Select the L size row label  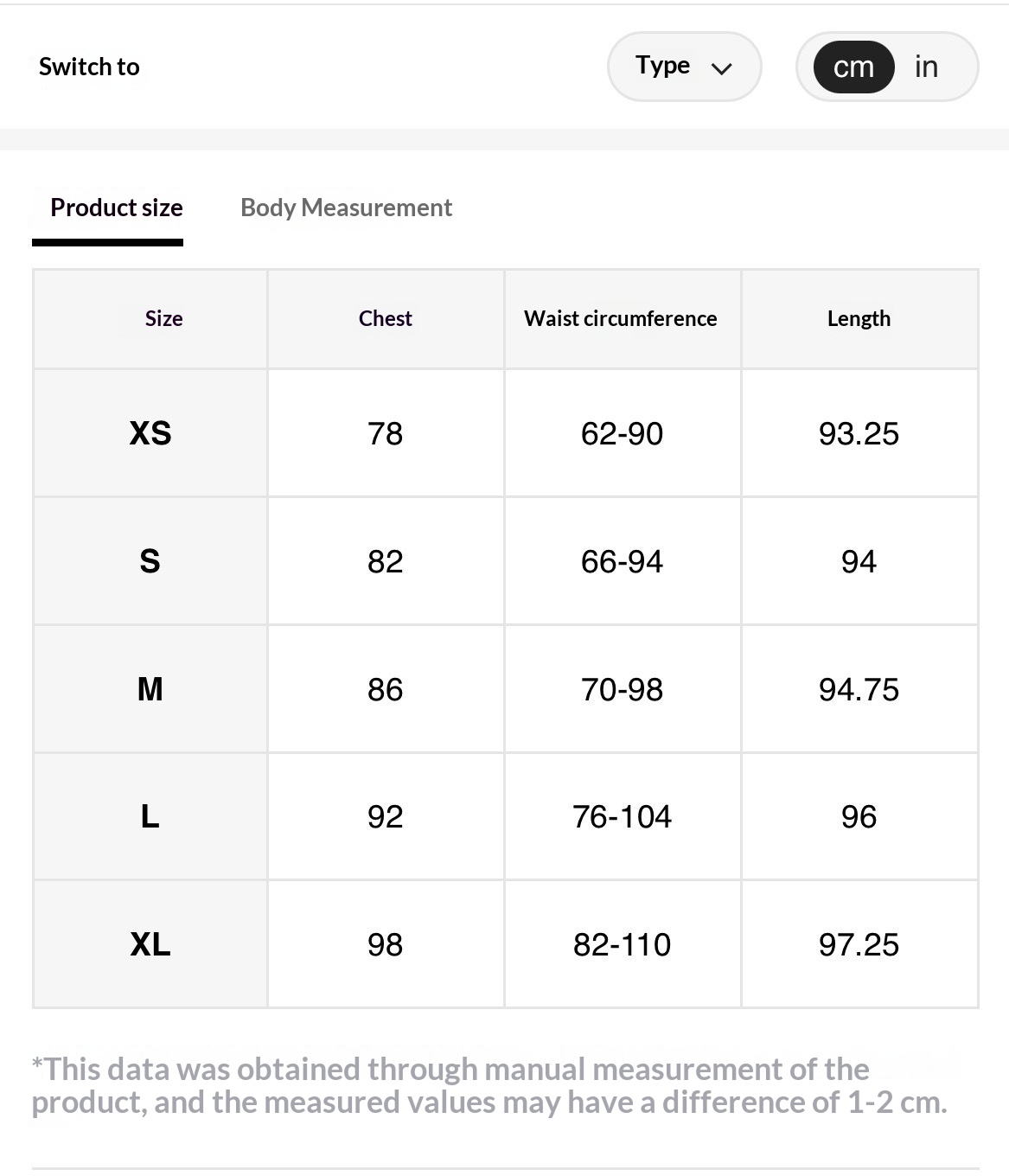click(150, 816)
